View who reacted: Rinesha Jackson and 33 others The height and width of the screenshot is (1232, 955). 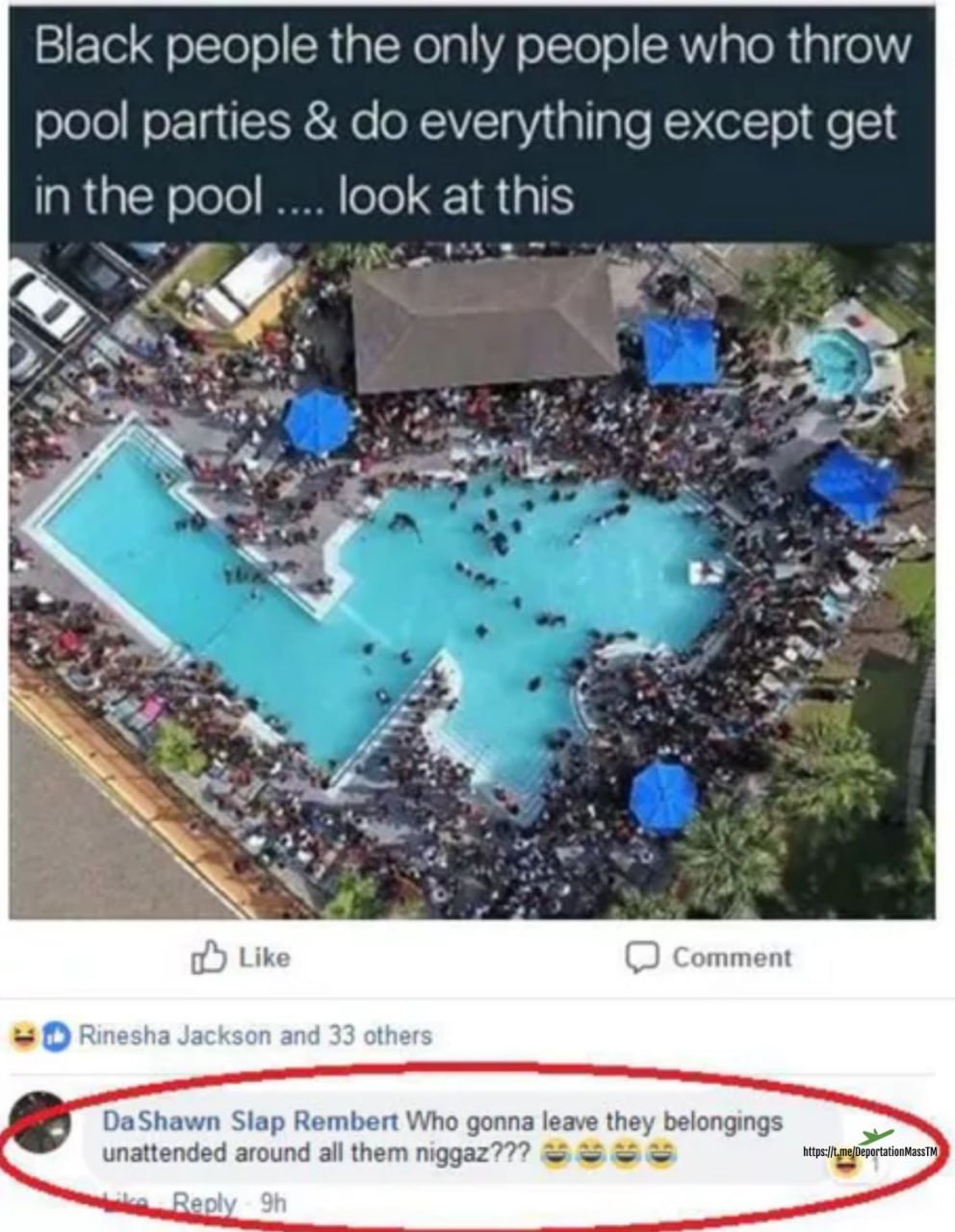point(254,1036)
